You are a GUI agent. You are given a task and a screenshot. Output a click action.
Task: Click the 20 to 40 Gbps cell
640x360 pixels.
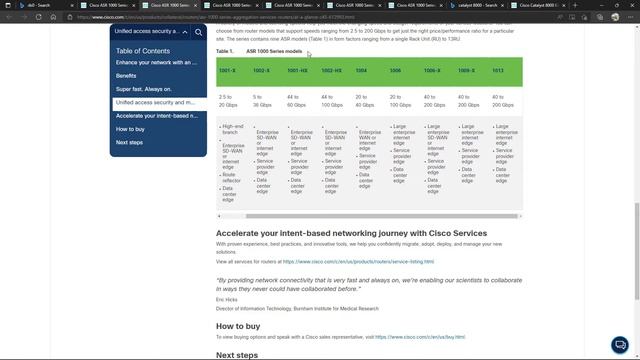click(x=365, y=101)
